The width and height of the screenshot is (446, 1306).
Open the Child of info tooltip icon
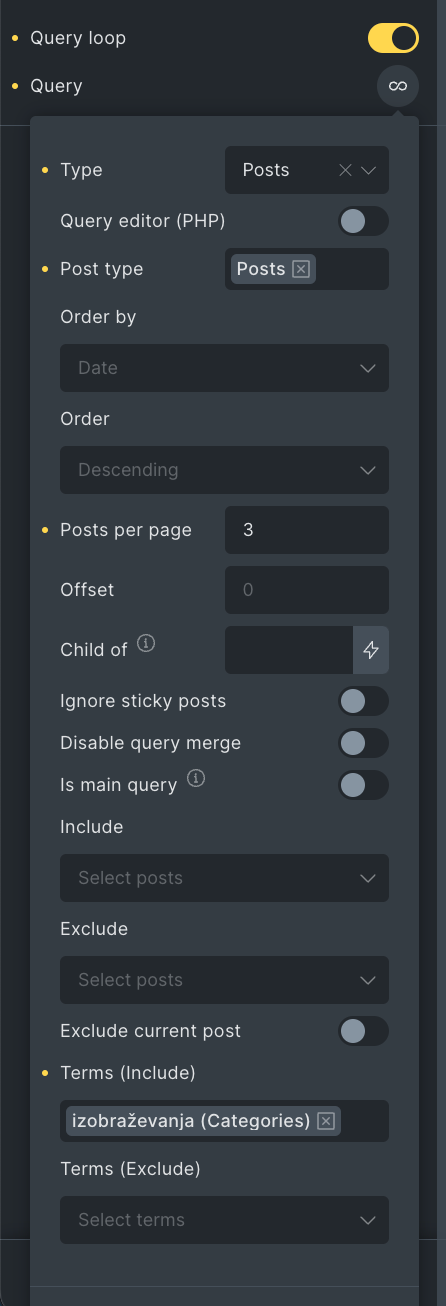click(146, 643)
